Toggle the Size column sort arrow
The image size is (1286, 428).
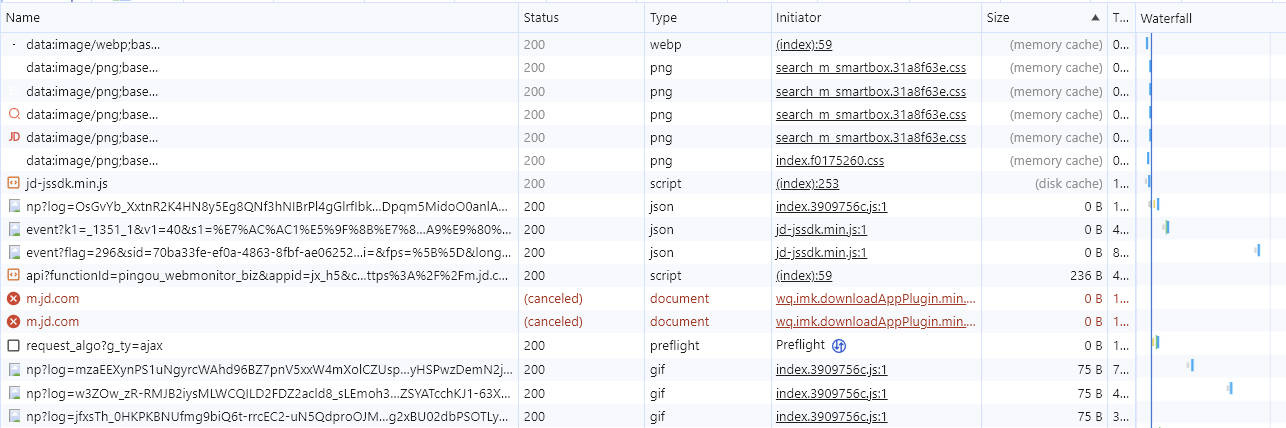1095,18
